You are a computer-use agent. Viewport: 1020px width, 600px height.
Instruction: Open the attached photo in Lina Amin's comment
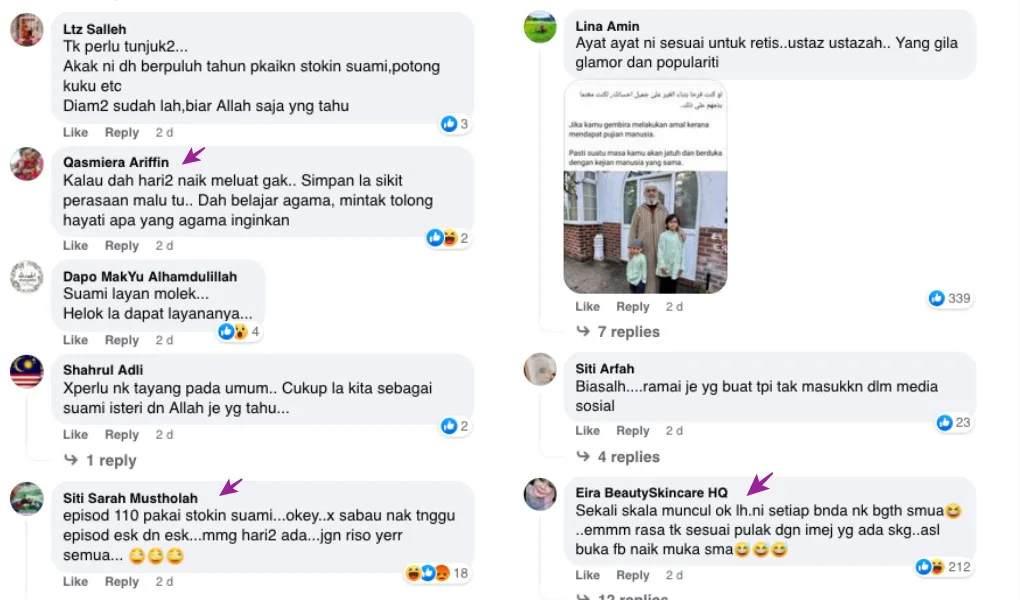coord(645,187)
